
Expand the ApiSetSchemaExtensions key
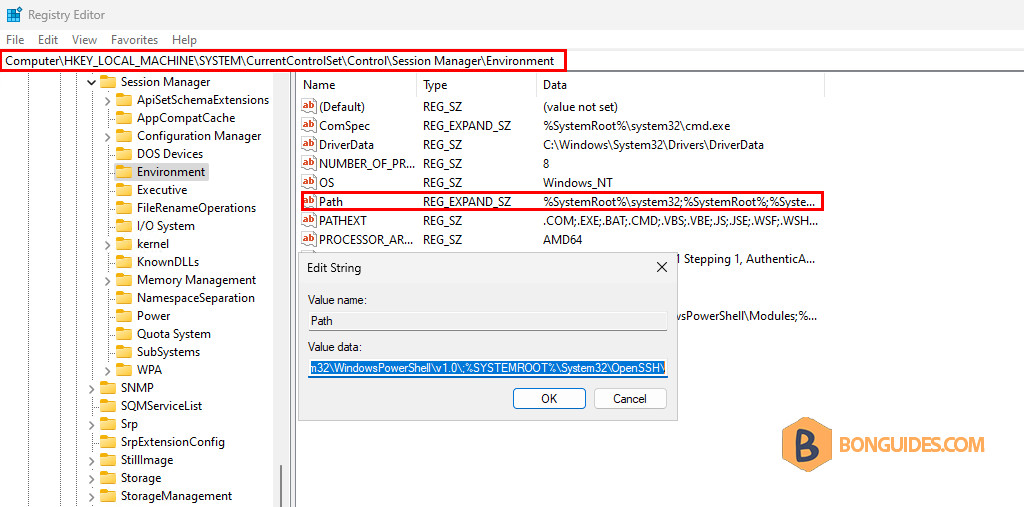coord(108,101)
